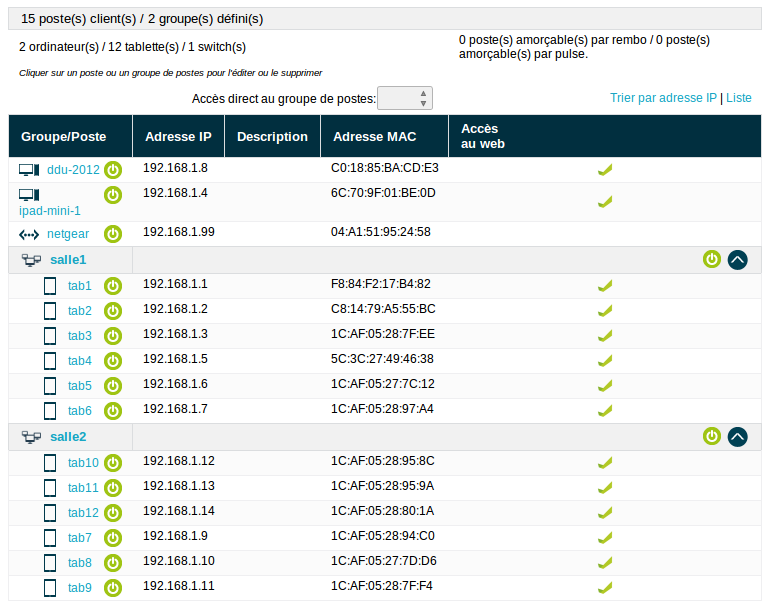Click power icon for netgear switch
The height and width of the screenshot is (611, 770).
tap(113, 234)
